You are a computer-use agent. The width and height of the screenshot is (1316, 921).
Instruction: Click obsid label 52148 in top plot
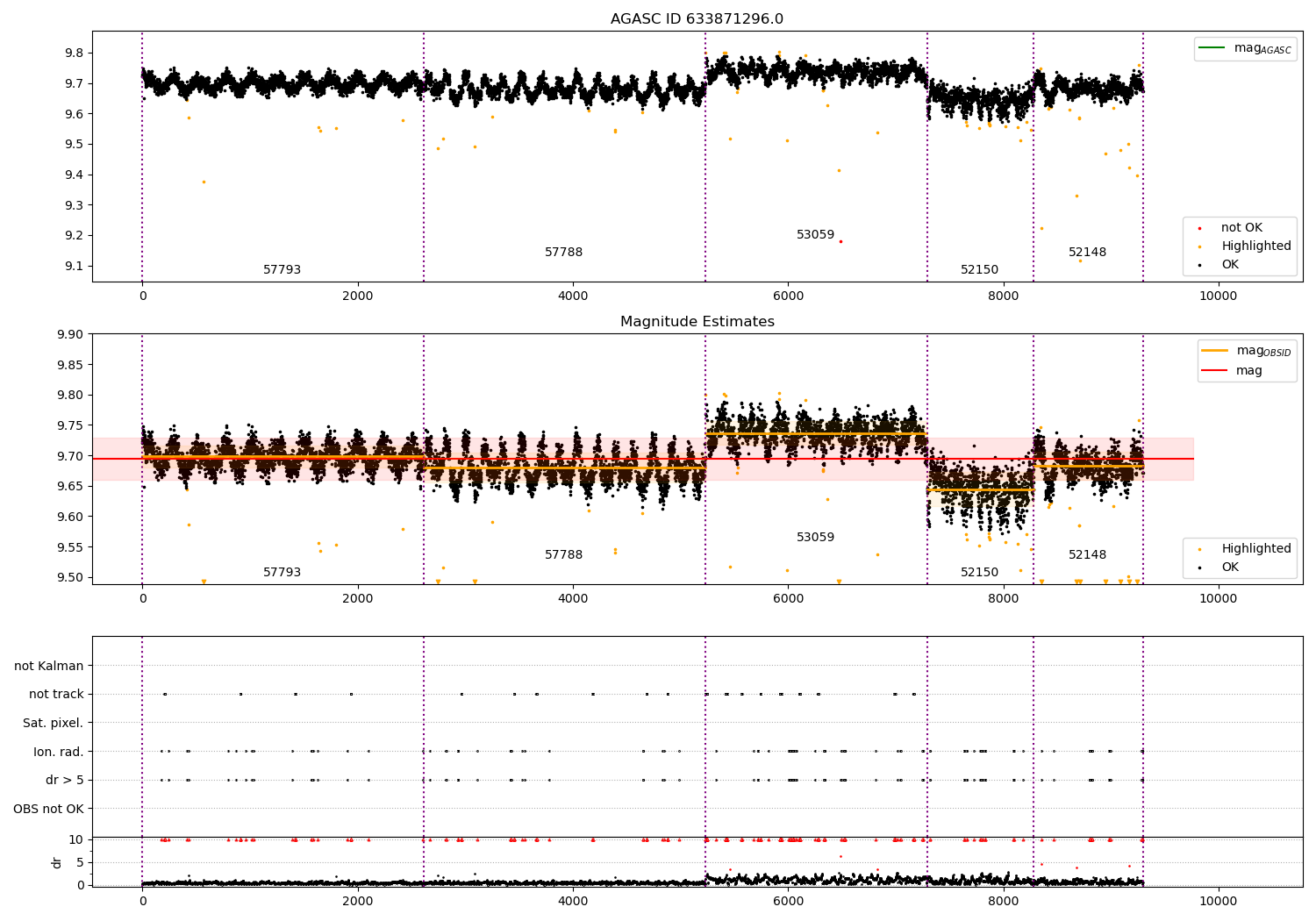click(x=1087, y=253)
